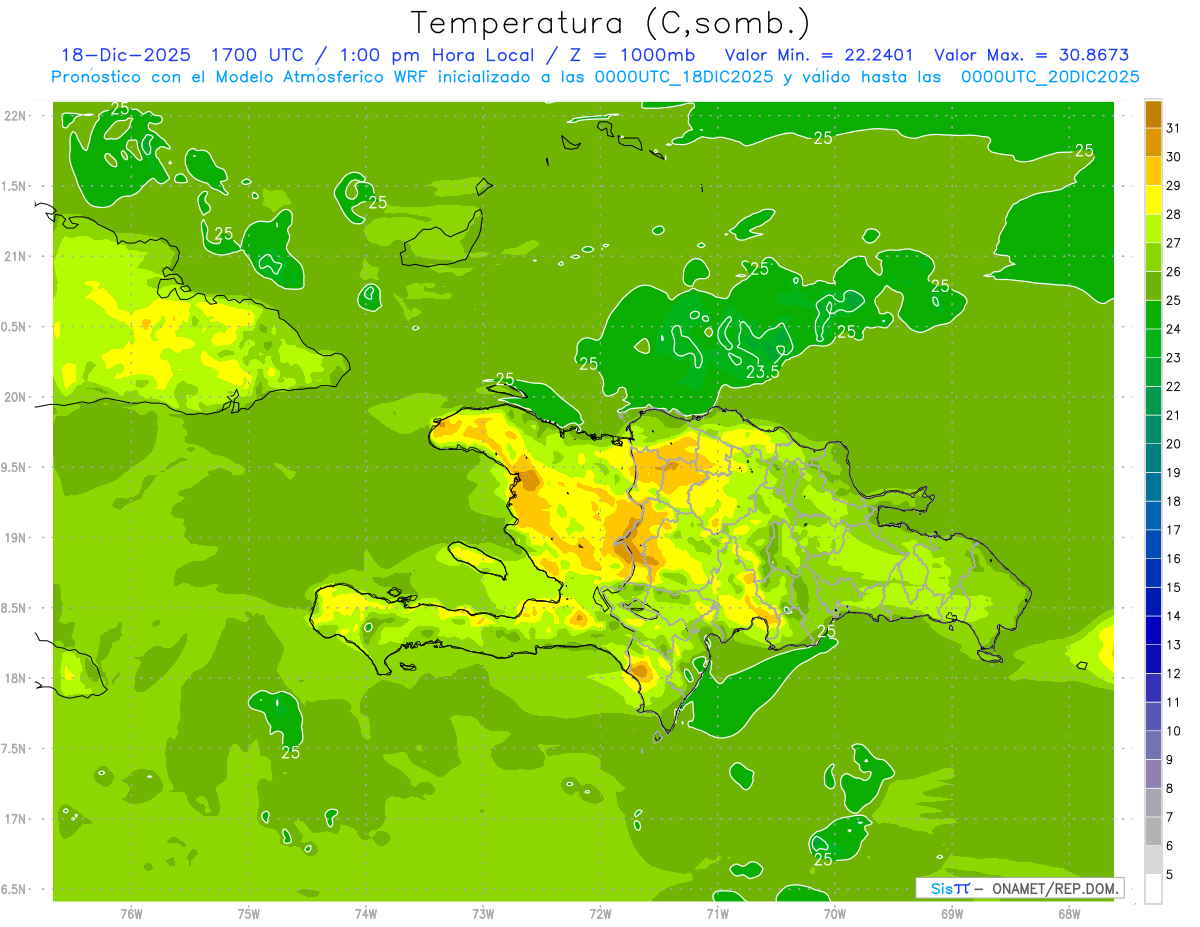Select the forecast date '18-Dic-2025'
This screenshot has width=1200, height=927.
pyautogui.click(x=125, y=56)
